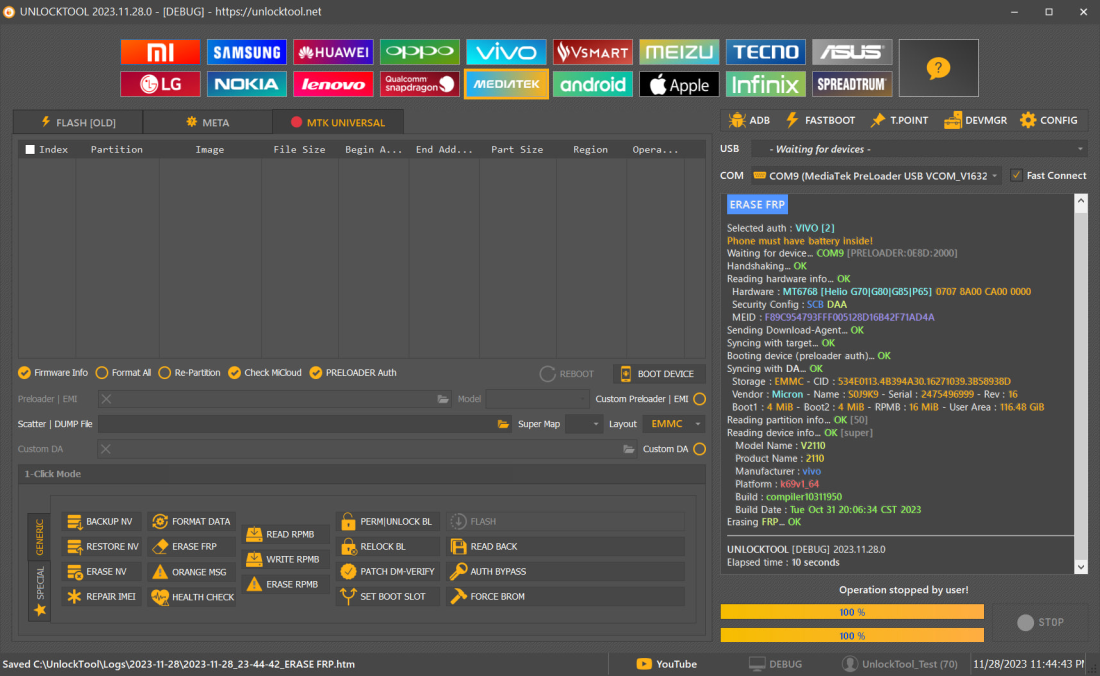Select the Xiaomi MI brand icon

coord(160,52)
